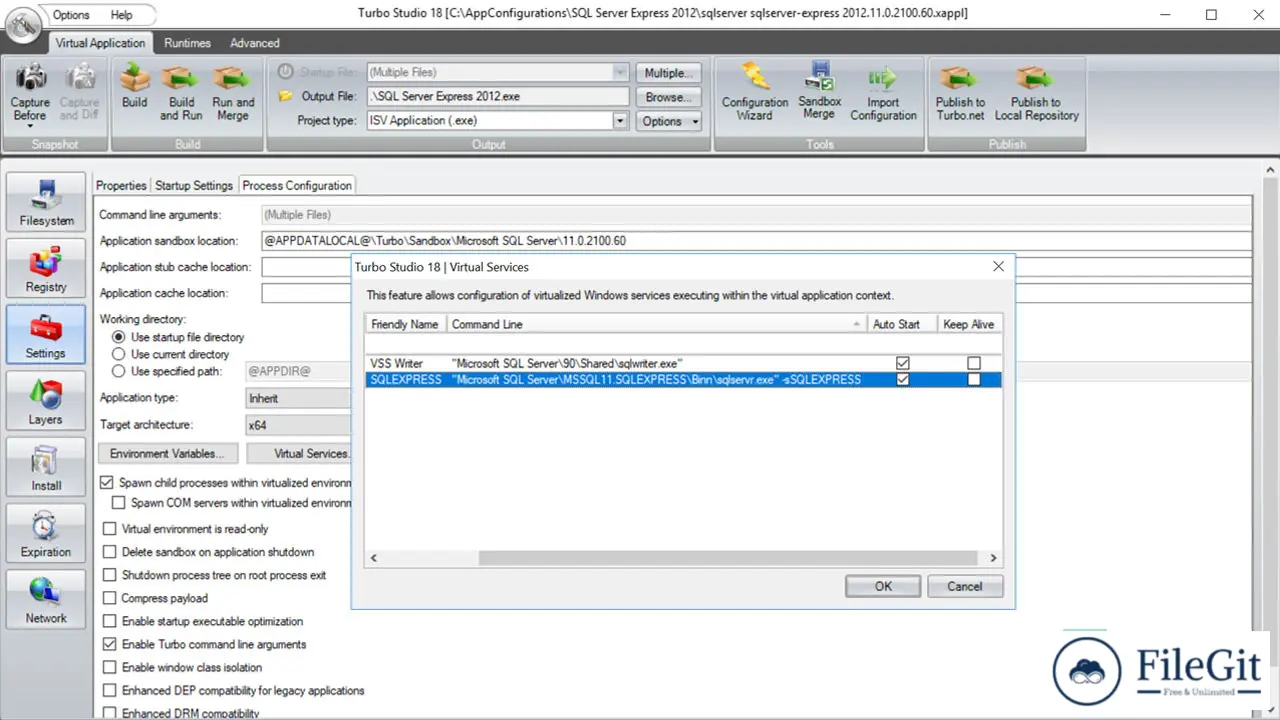
Task: Close the Virtual Services dialog
Action: pyautogui.click(x=997, y=266)
